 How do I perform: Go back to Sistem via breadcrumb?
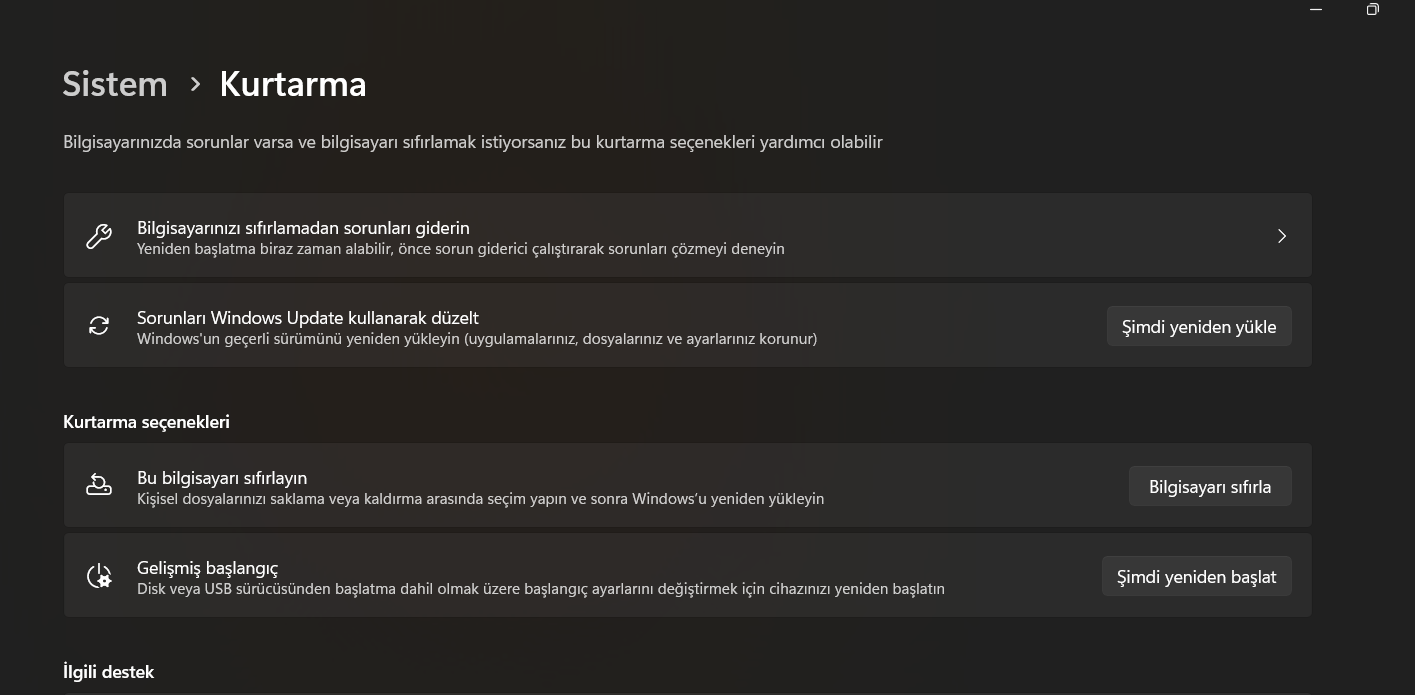click(x=115, y=84)
